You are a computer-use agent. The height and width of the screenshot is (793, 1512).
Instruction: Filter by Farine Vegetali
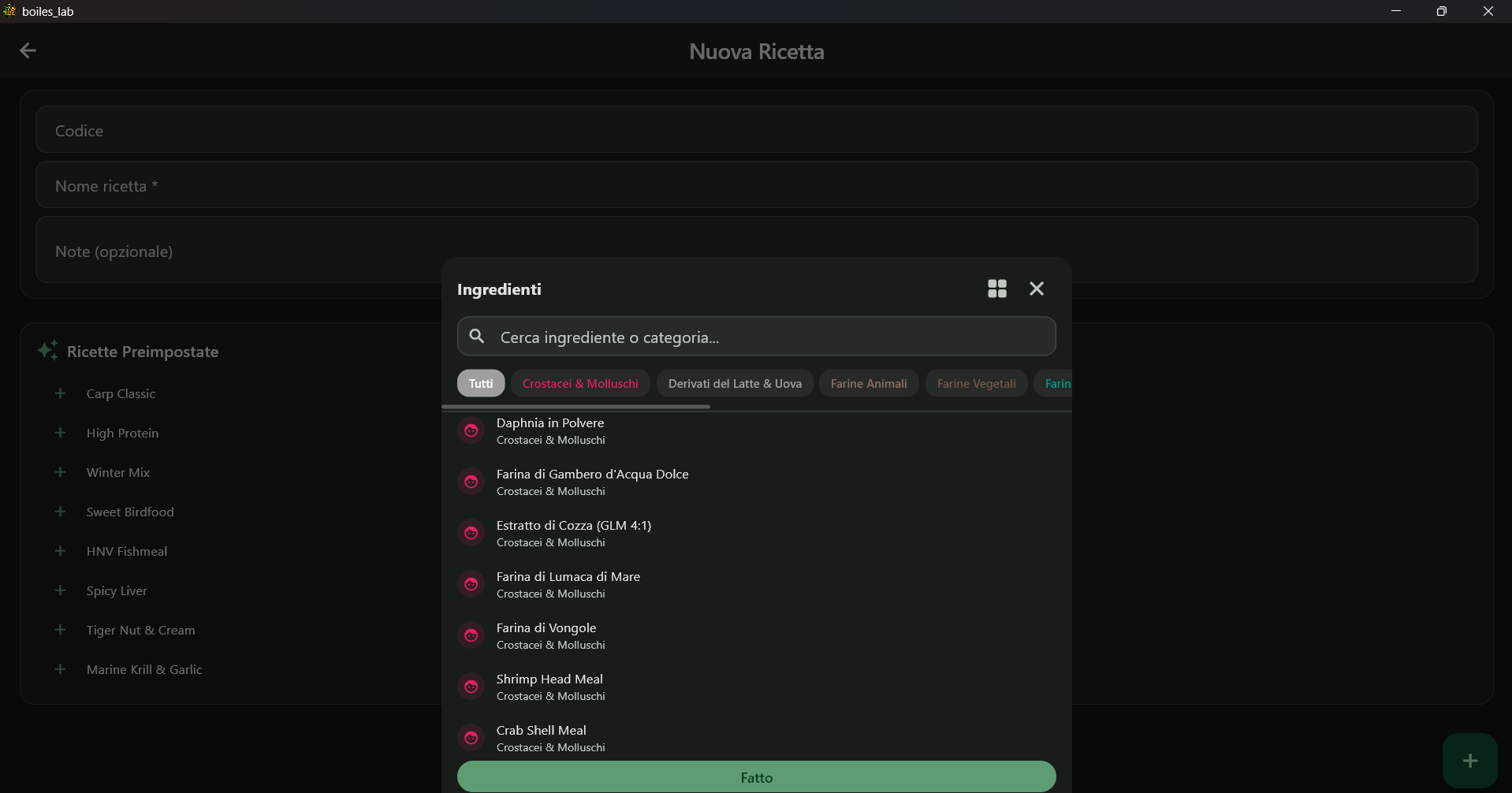pos(976,383)
